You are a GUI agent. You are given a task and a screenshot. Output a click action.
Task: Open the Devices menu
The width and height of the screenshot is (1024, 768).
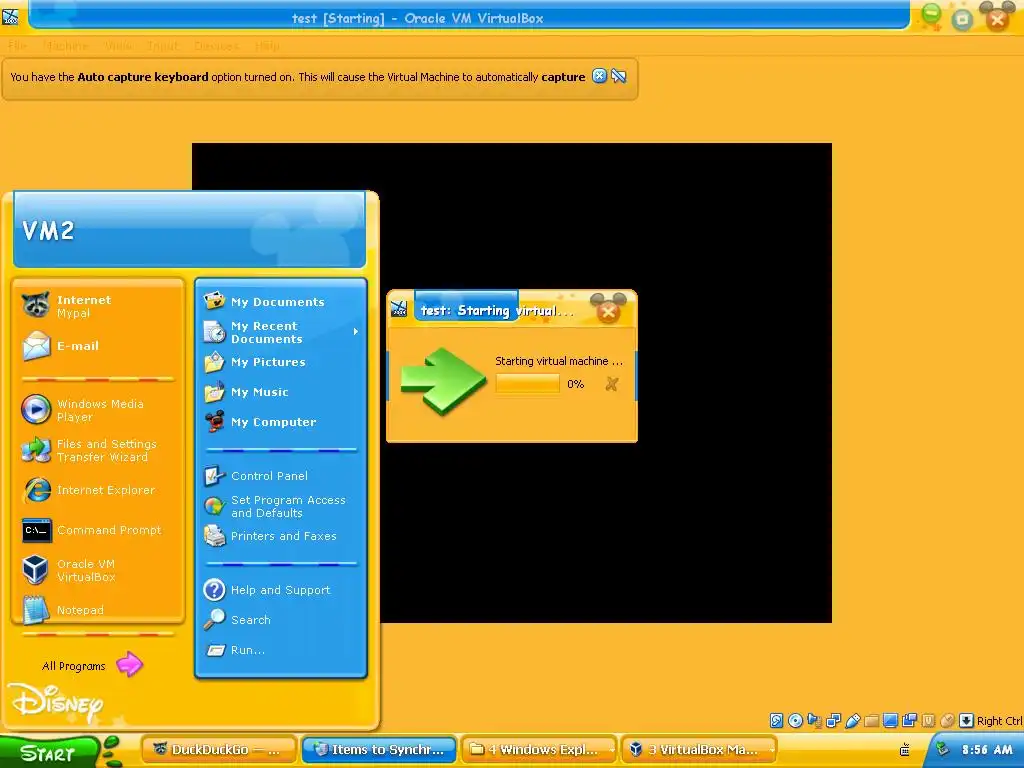[216, 46]
